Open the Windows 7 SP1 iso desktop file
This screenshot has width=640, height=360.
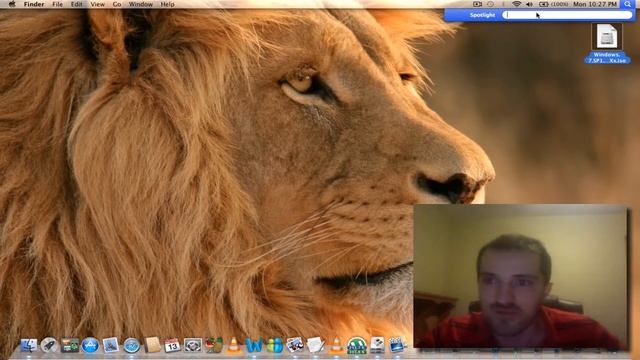(607, 43)
